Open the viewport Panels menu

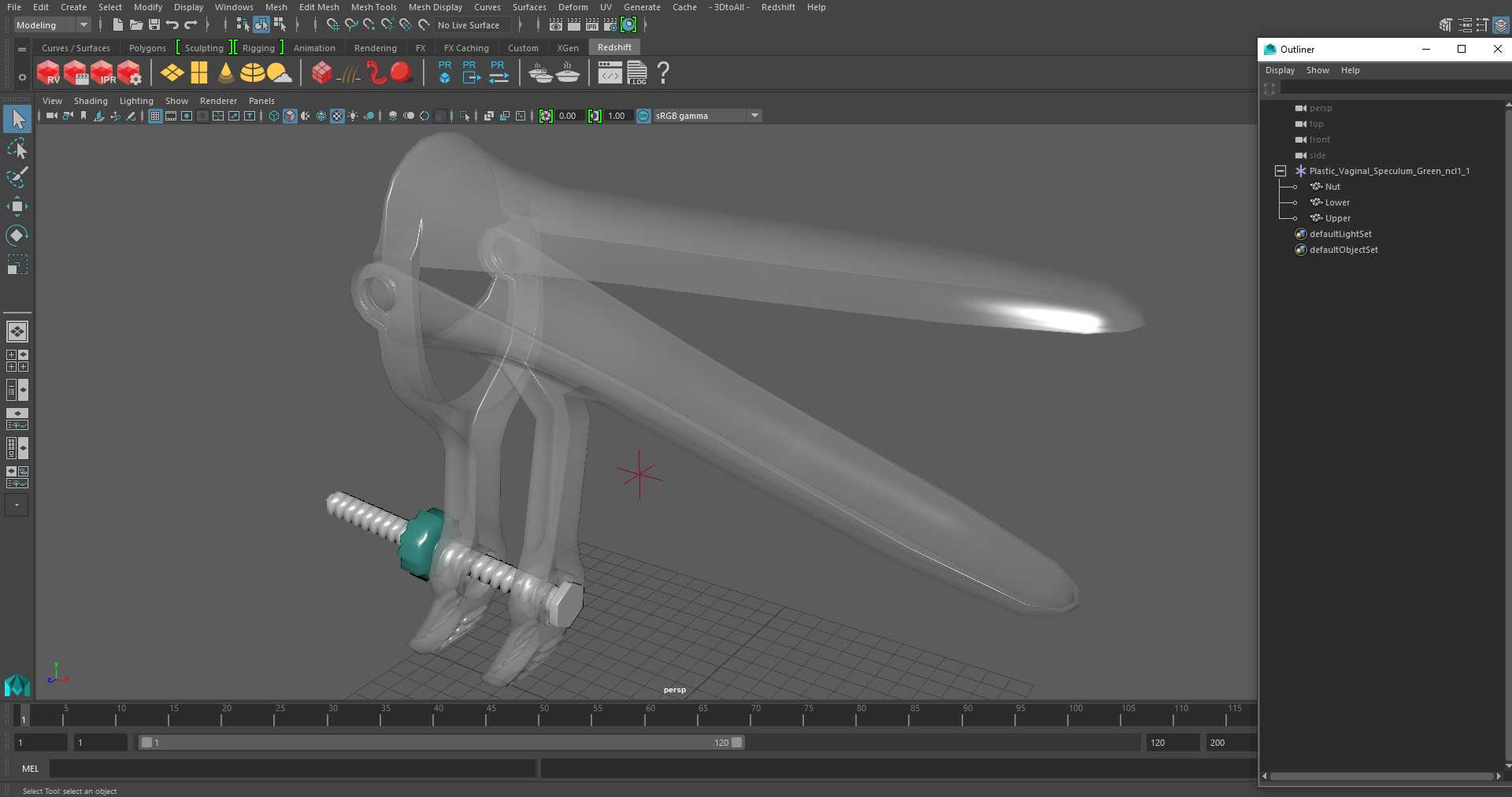(261, 101)
